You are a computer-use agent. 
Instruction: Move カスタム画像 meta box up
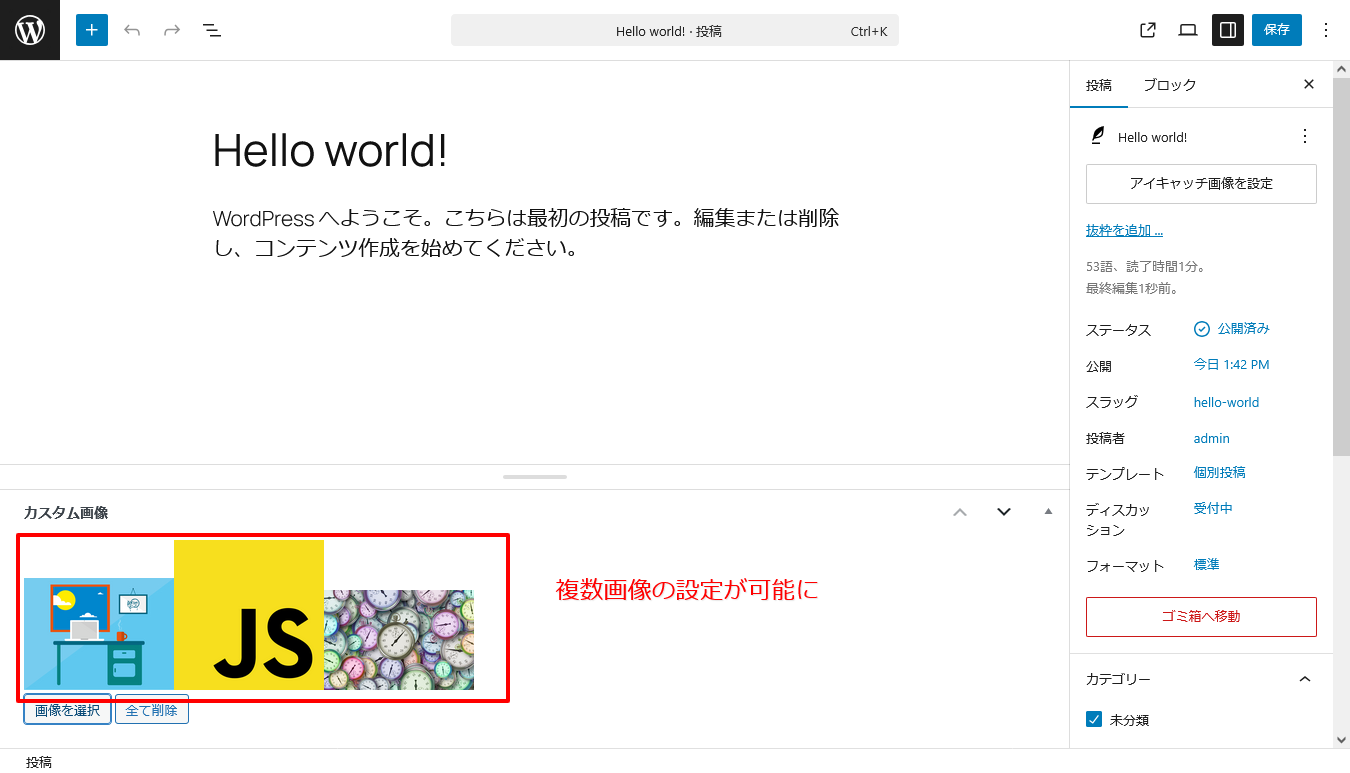(x=960, y=512)
